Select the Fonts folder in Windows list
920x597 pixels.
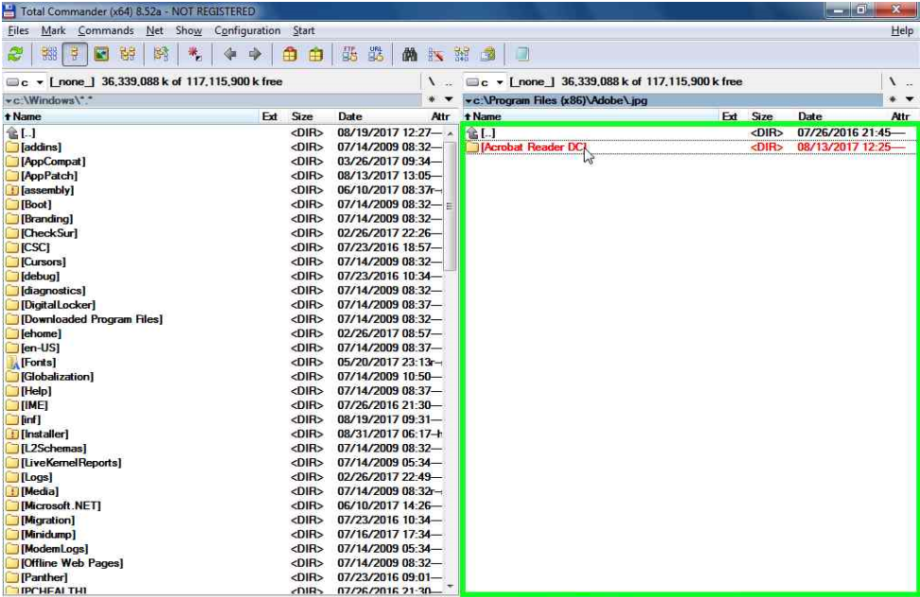pyautogui.click(x=38, y=362)
